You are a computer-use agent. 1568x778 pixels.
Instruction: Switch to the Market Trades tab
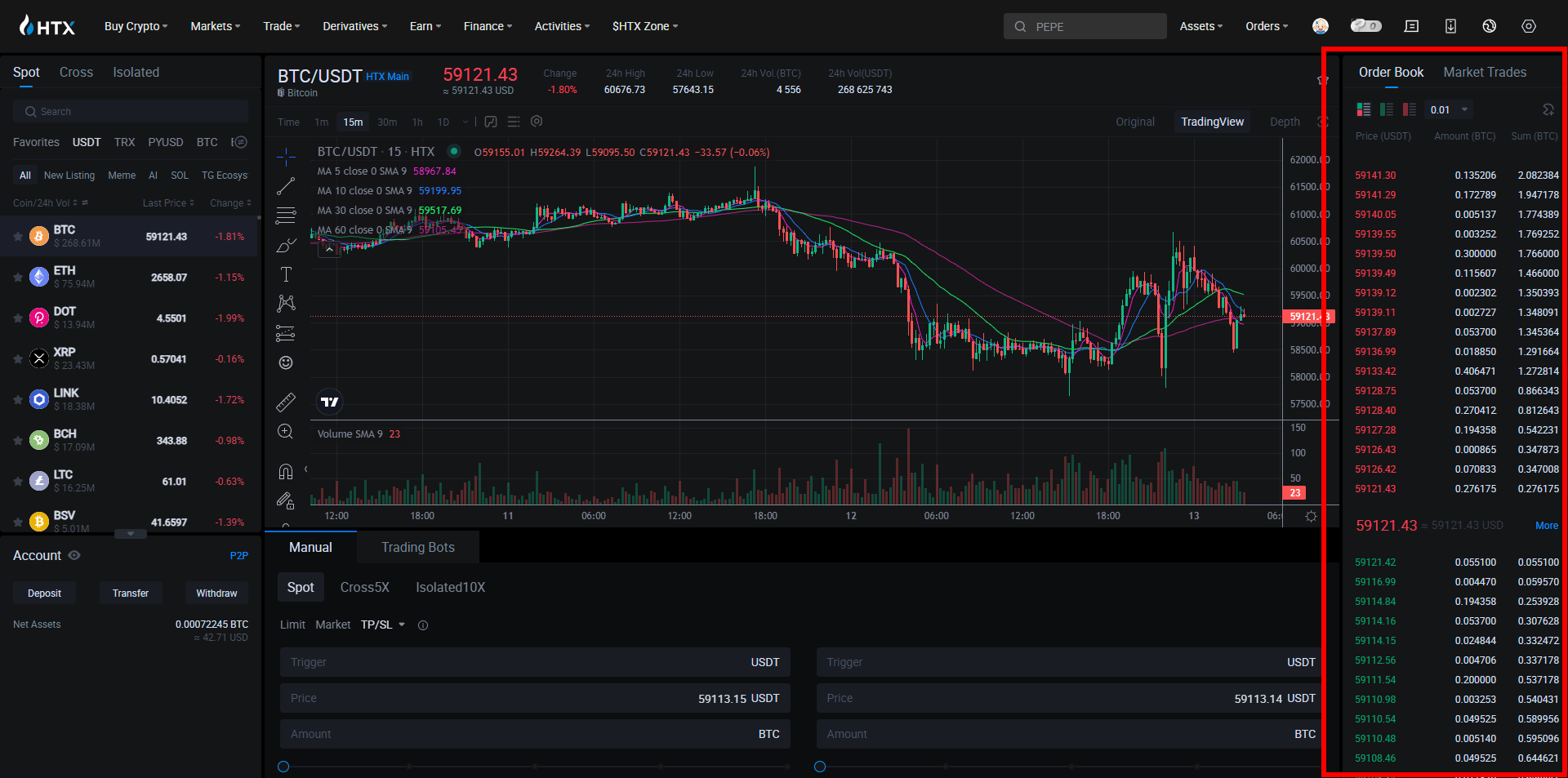(1485, 72)
